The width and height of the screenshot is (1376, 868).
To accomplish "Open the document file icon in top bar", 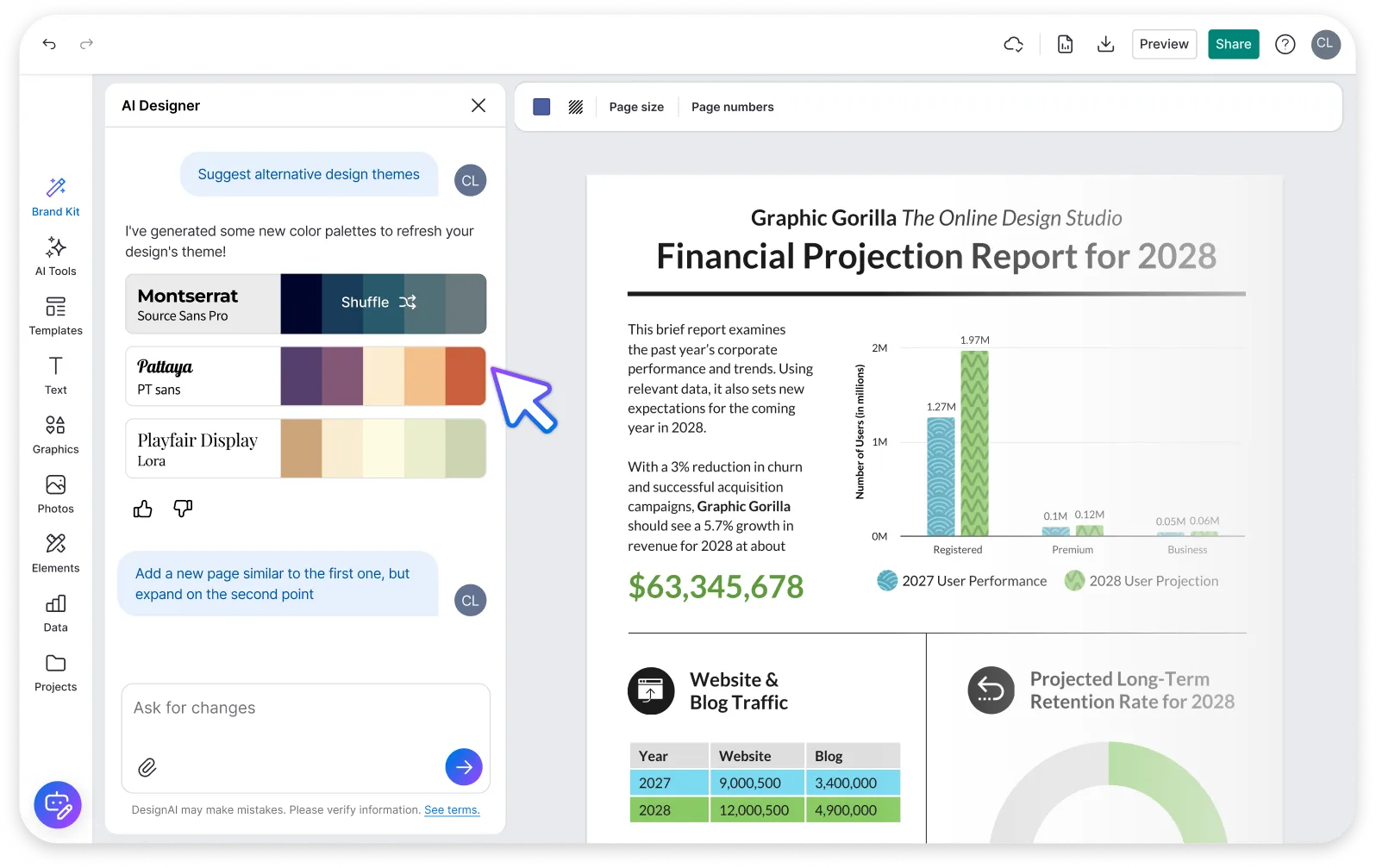I will point(1066,44).
